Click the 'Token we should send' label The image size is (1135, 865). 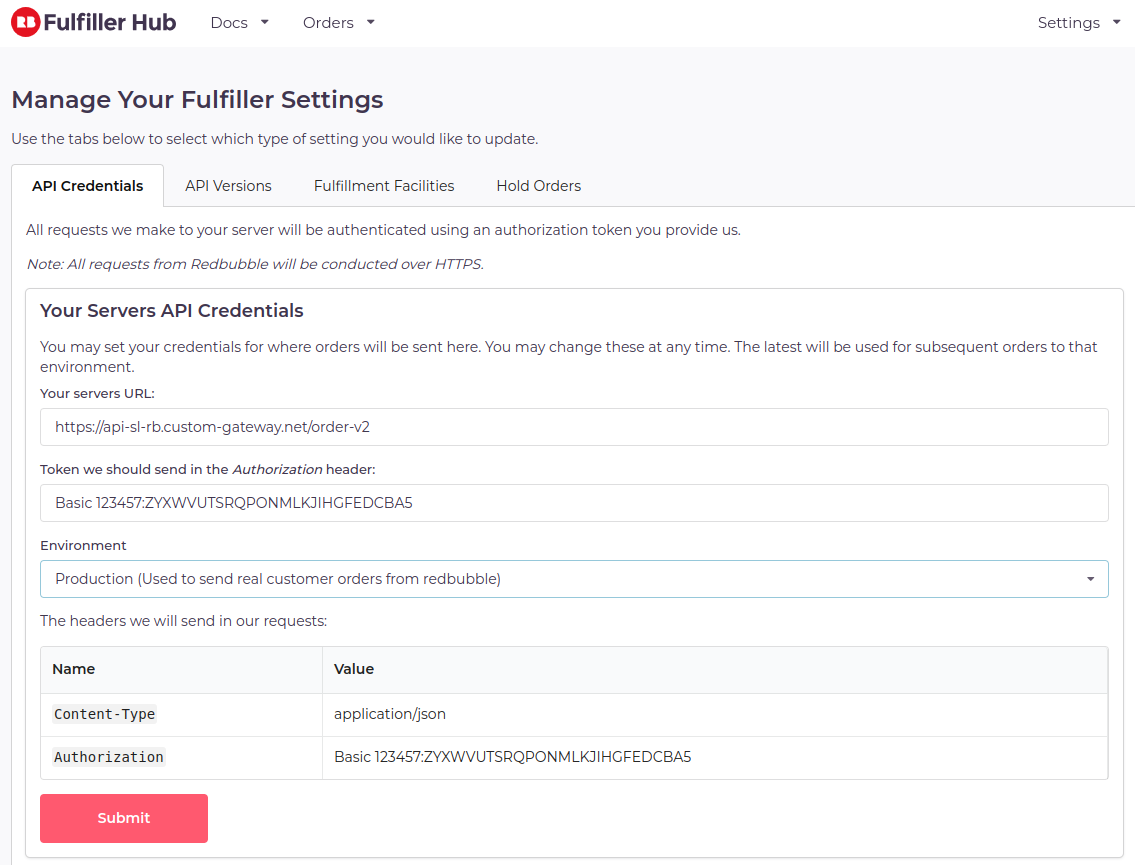(x=208, y=470)
